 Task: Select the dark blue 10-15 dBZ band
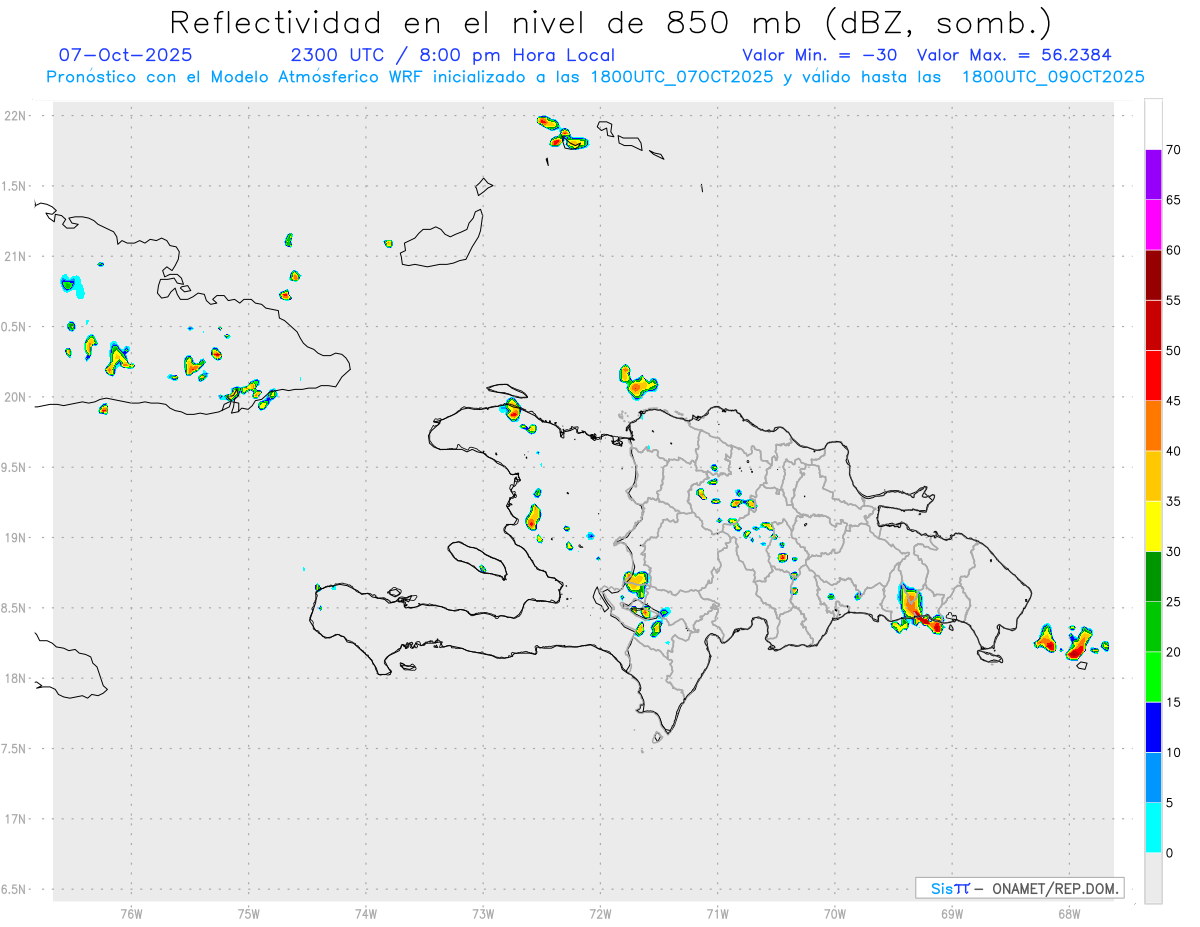(x=1153, y=727)
